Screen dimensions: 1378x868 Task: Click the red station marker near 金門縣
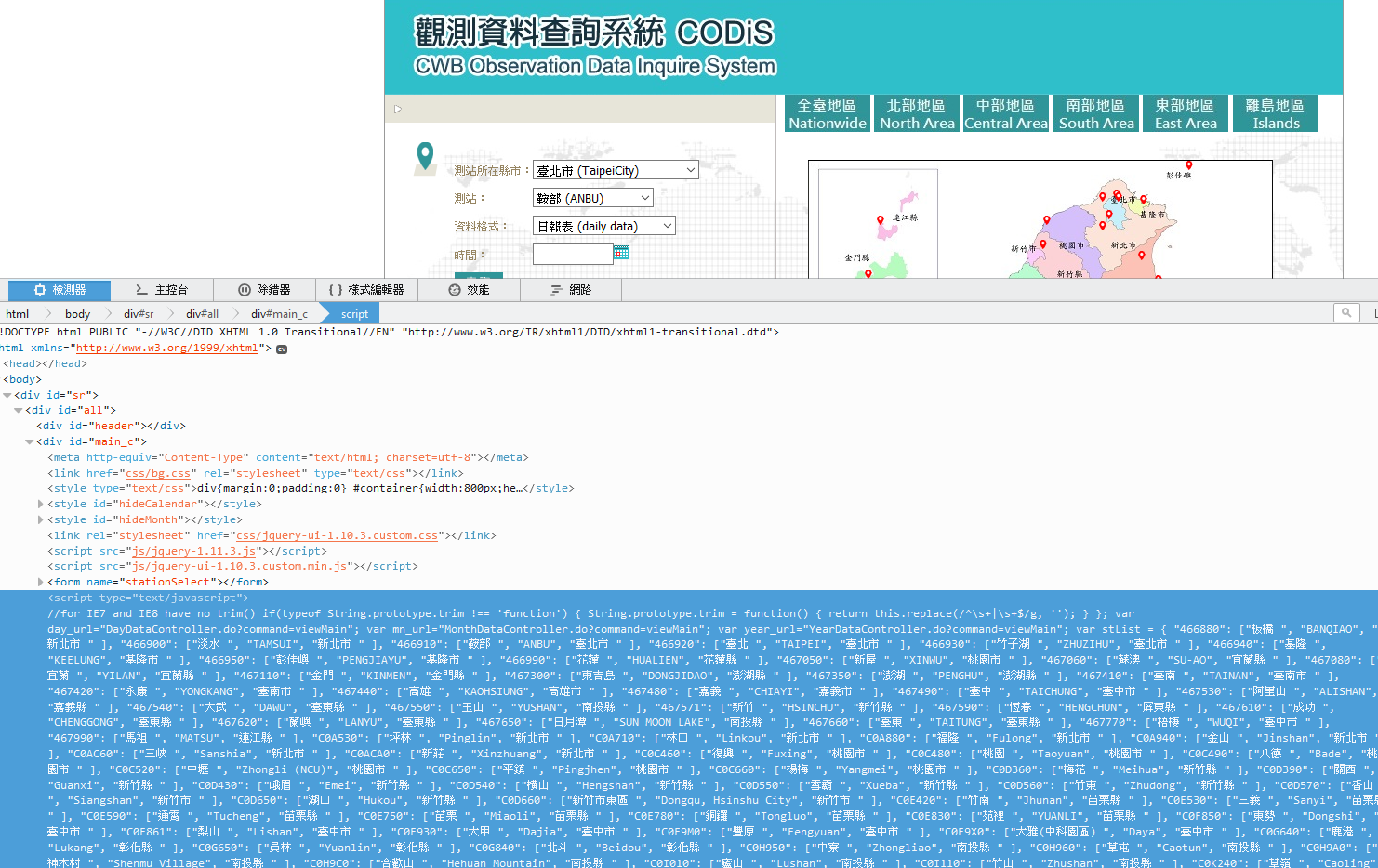click(x=868, y=274)
